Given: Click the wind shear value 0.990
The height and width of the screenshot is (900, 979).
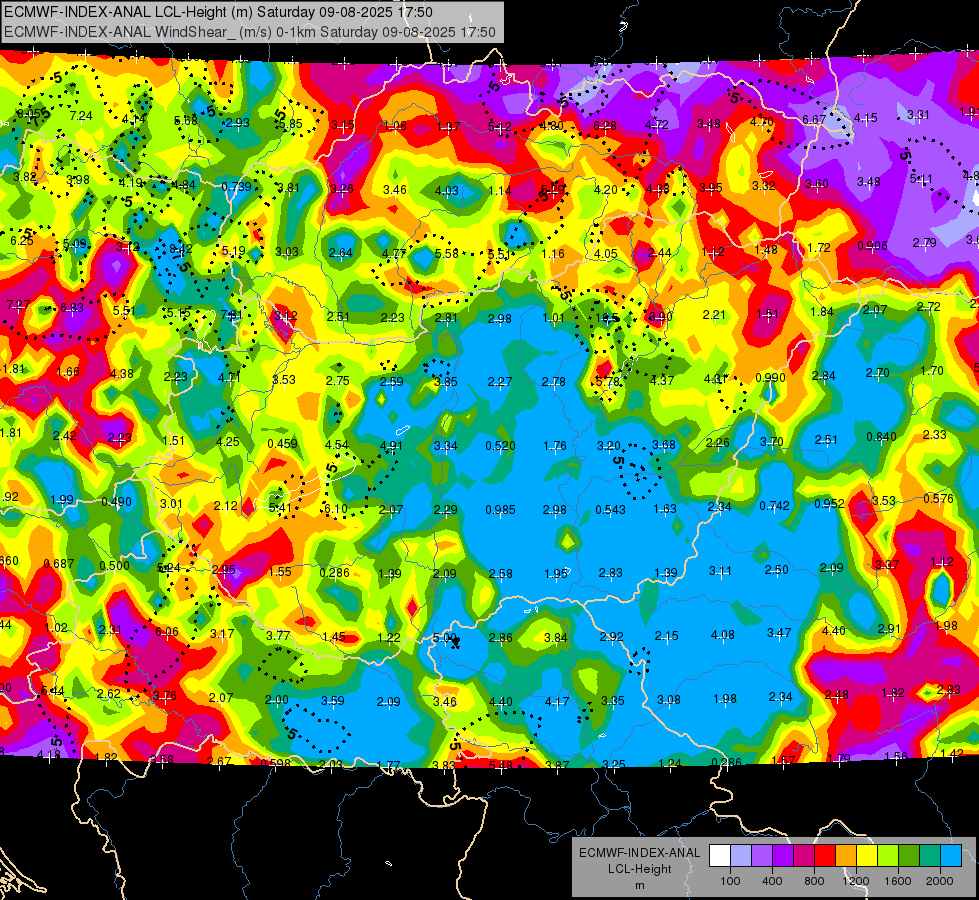Looking at the screenshot, I should 770,377.
